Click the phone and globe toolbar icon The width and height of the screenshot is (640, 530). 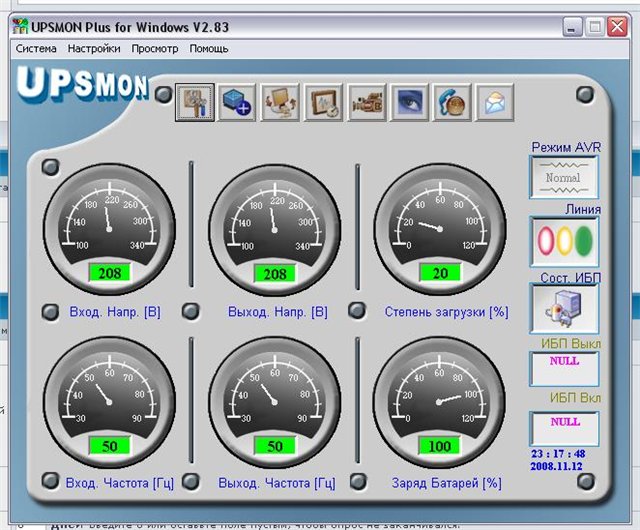coord(453,102)
